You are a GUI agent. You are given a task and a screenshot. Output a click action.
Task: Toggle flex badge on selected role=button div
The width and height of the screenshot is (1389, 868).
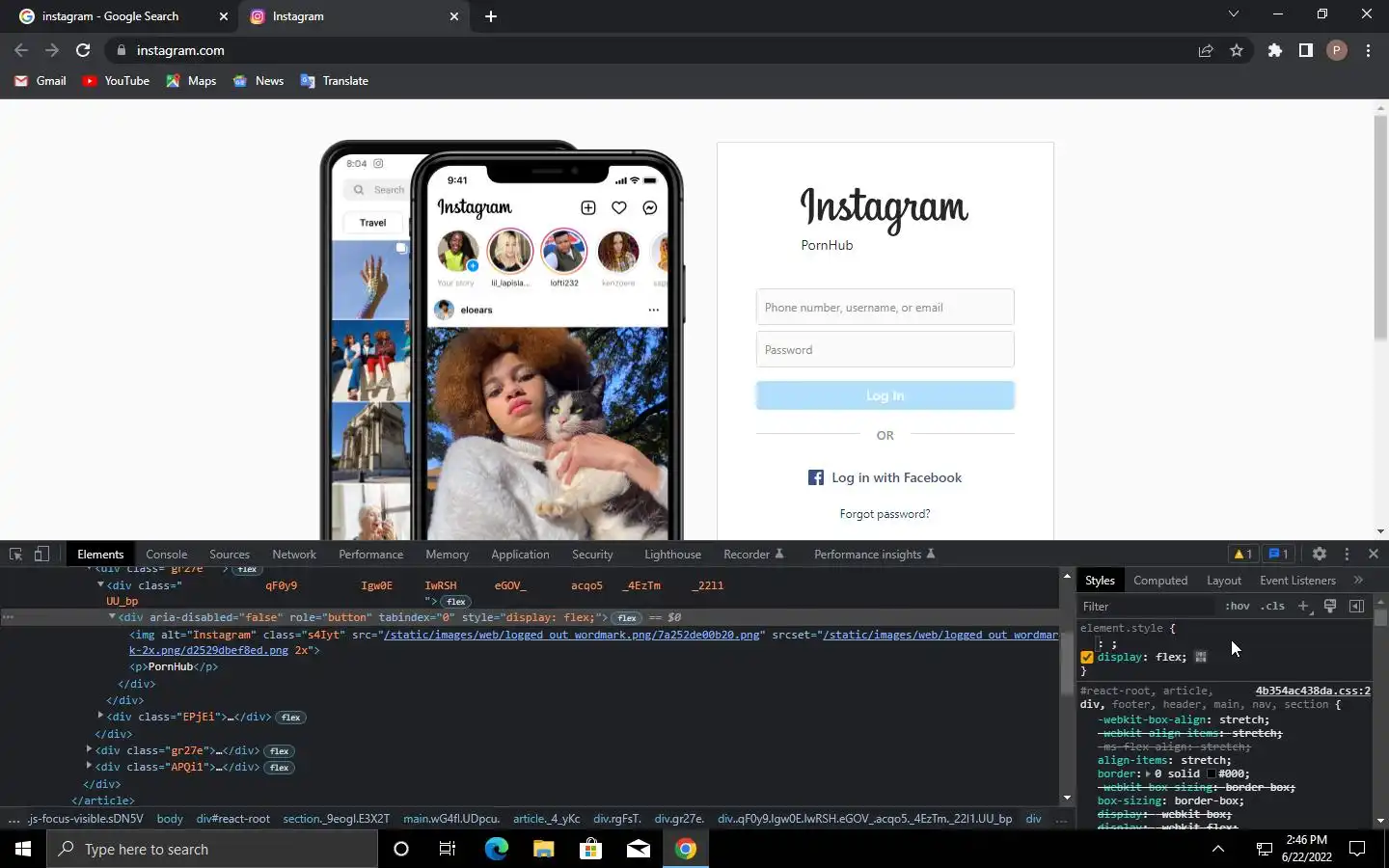627,617
